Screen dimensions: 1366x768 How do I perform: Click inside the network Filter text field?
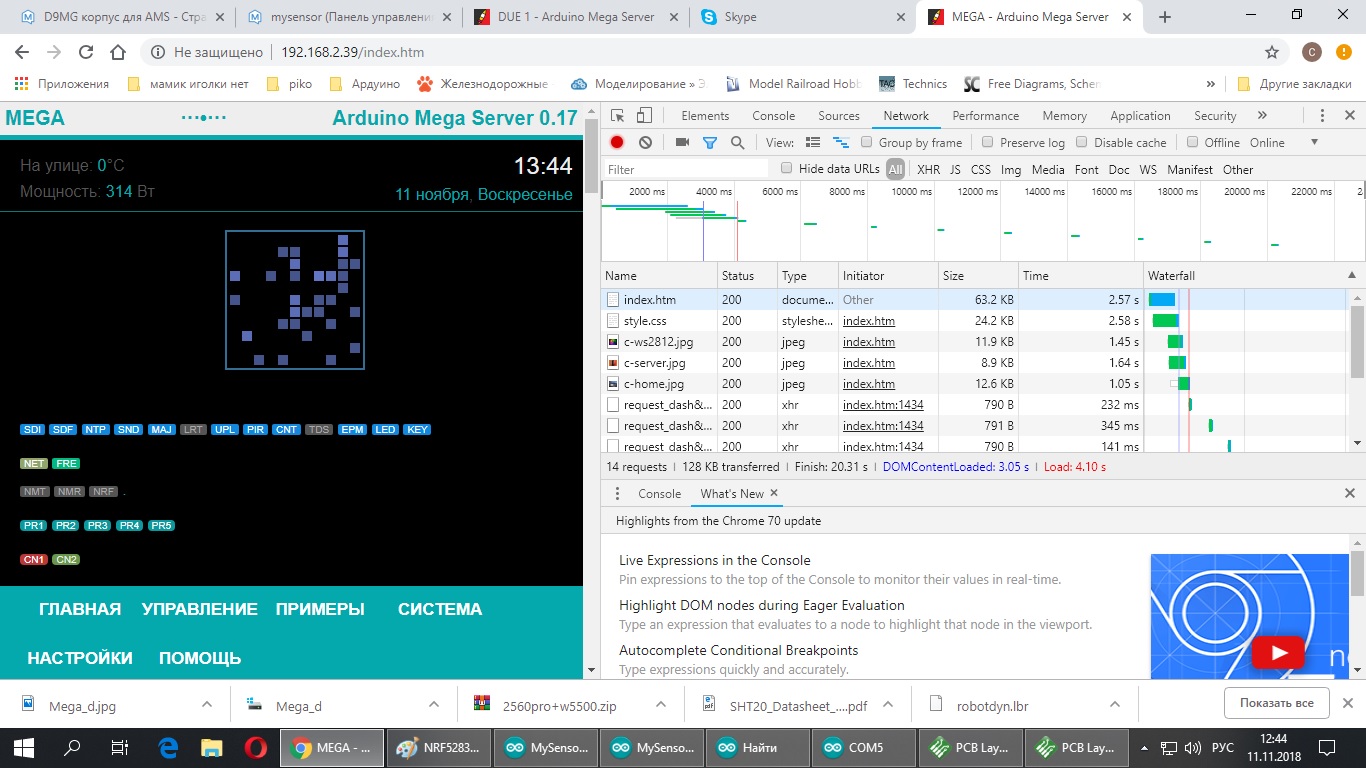point(685,169)
